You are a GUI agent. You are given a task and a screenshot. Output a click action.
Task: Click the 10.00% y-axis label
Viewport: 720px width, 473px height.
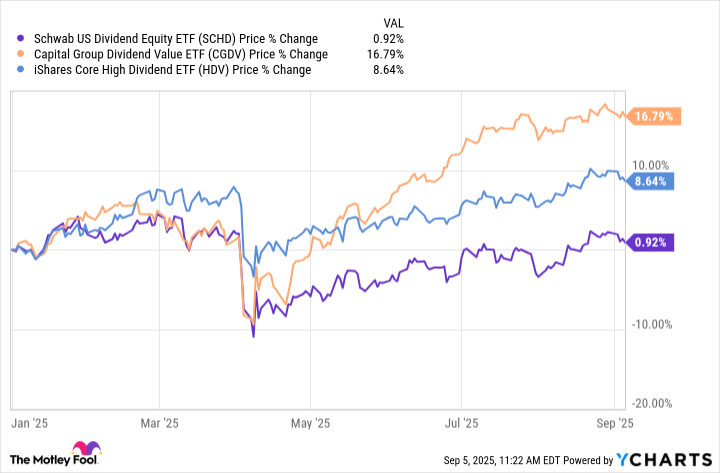point(651,165)
